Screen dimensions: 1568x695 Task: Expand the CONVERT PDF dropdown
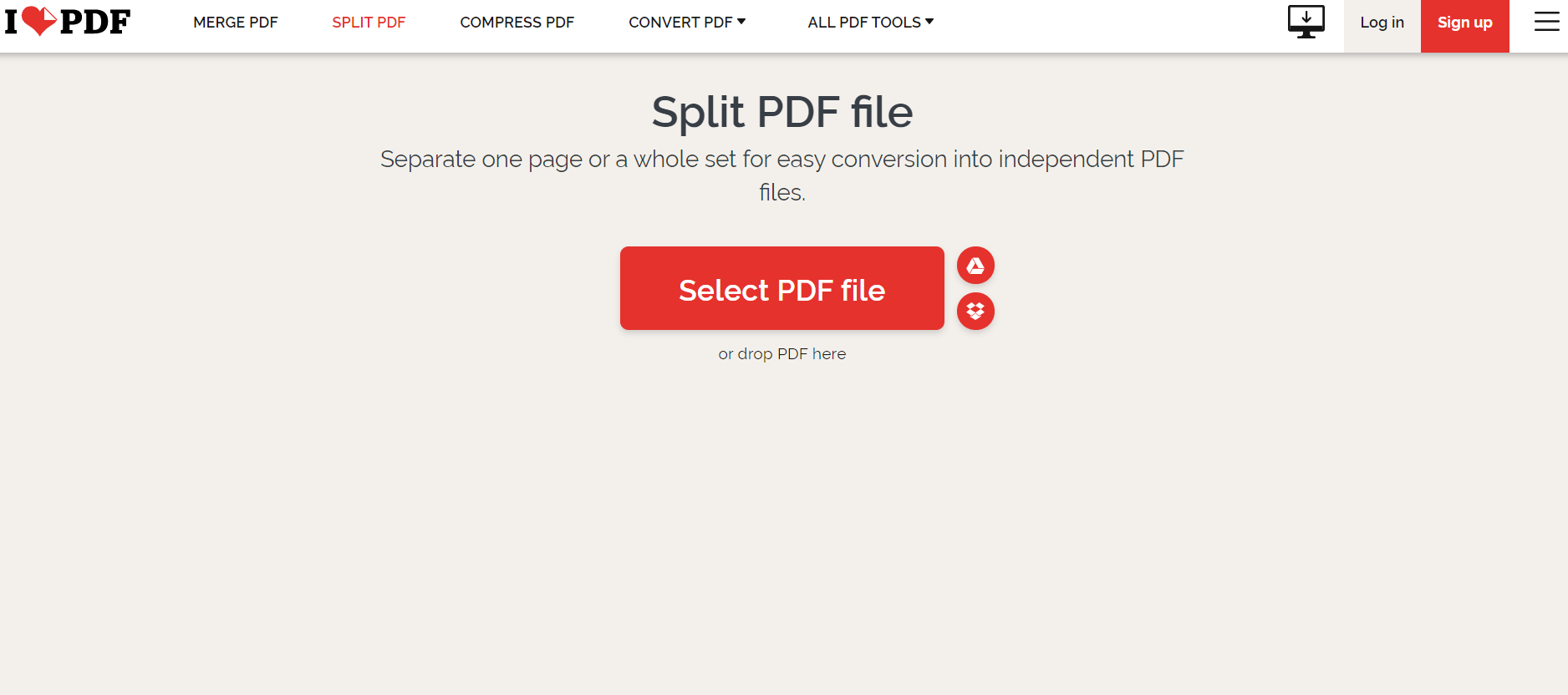point(680,23)
